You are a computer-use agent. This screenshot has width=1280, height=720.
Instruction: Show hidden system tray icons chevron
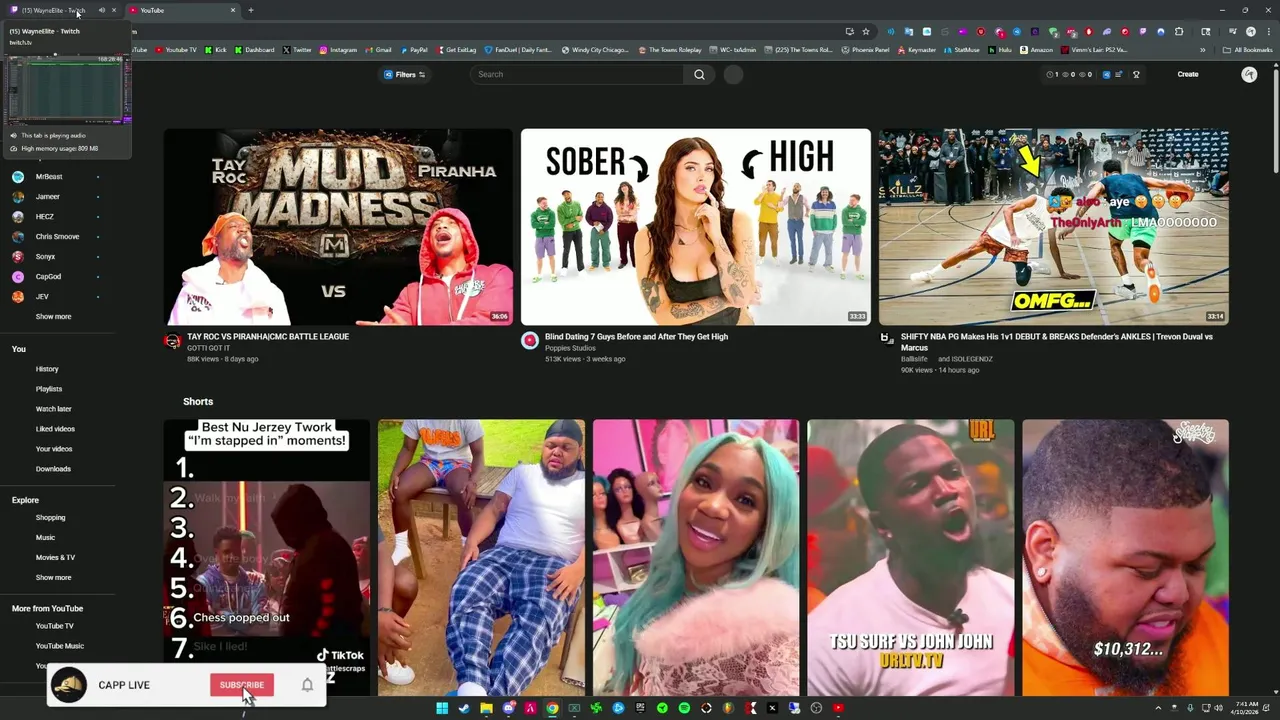1160,708
